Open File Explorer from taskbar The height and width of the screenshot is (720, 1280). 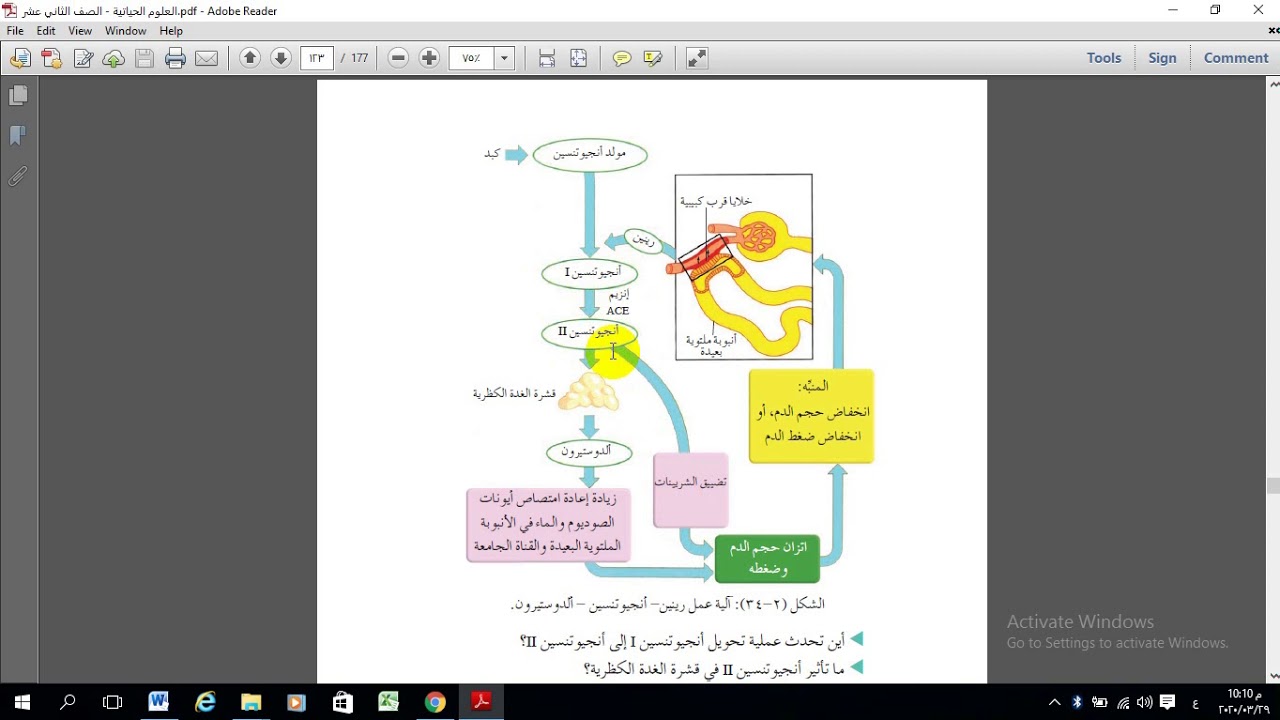tap(251, 702)
